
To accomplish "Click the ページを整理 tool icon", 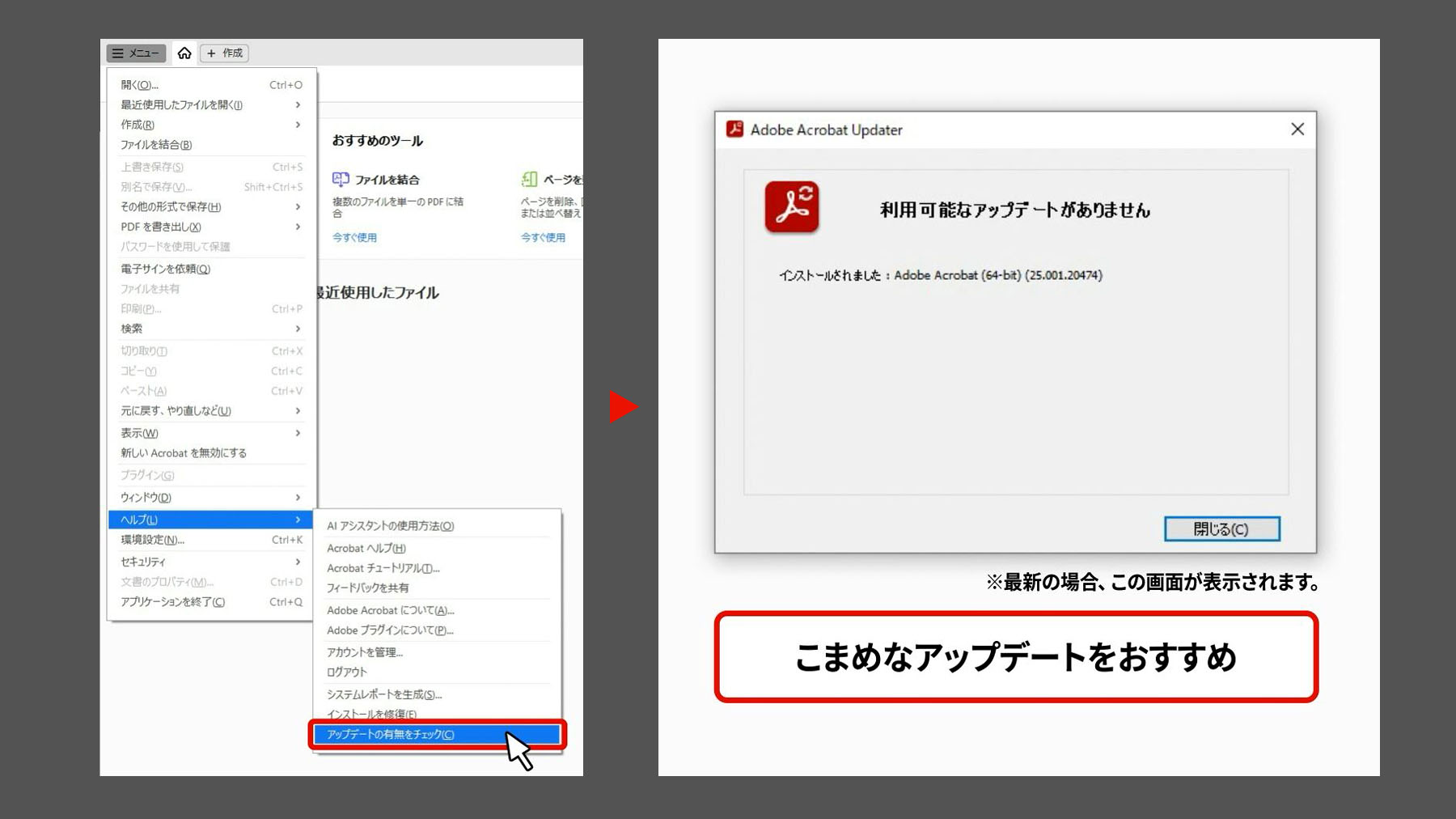I will click(530, 179).
